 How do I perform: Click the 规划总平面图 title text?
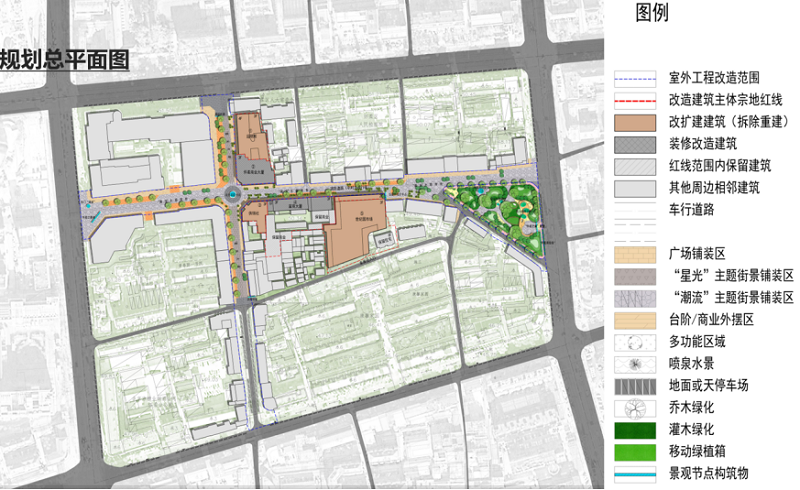pos(65,60)
